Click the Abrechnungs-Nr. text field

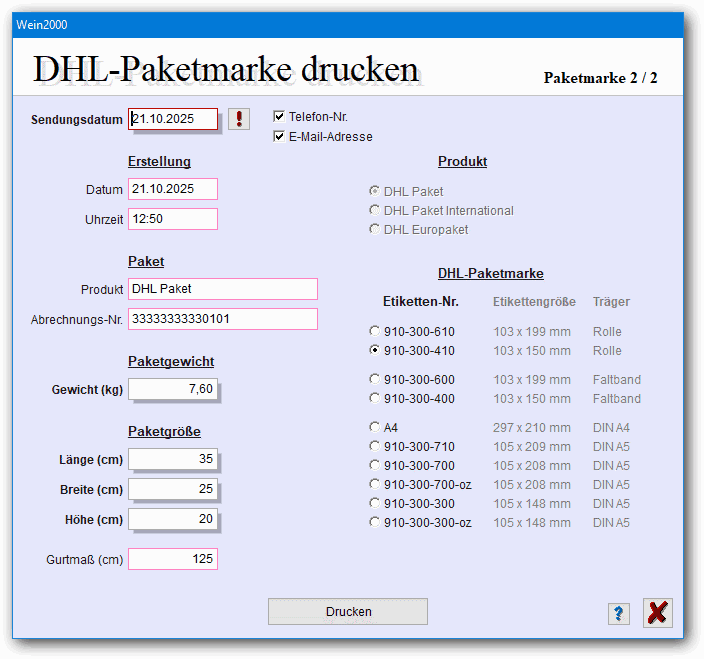222,319
